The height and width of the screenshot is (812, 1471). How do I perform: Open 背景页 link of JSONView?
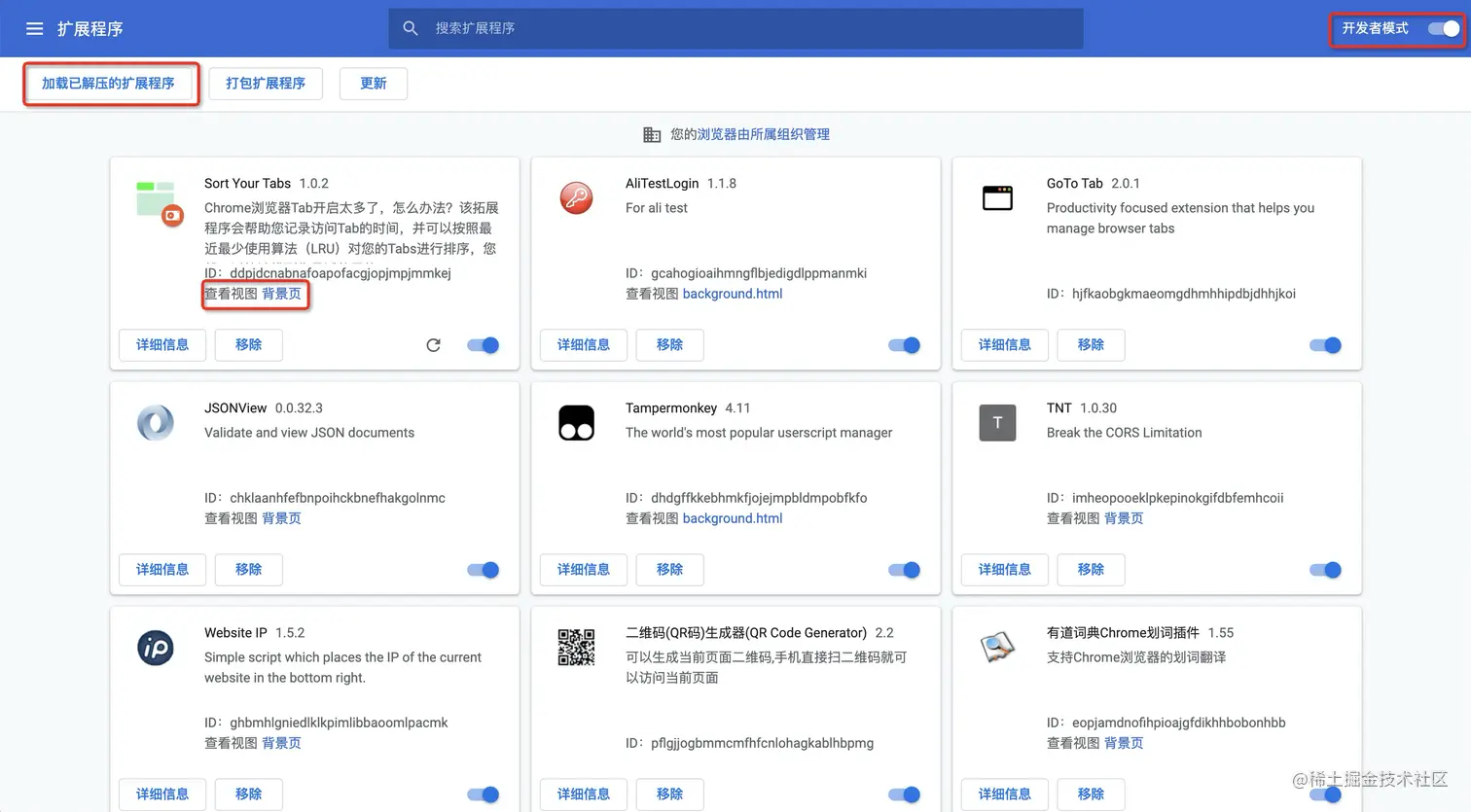tap(281, 518)
